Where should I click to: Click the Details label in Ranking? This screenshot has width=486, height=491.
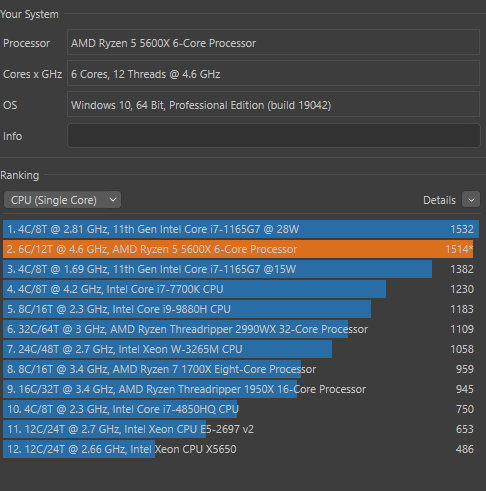click(x=439, y=200)
